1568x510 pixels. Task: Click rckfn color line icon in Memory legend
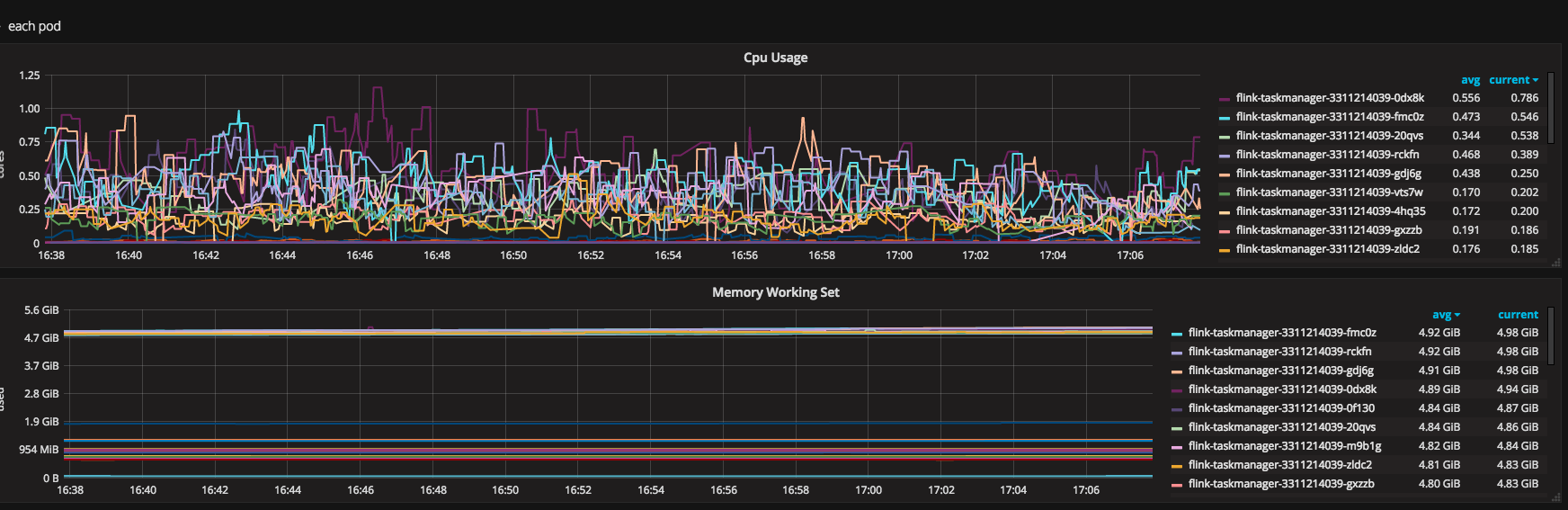pyautogui.click(x=1177, y=353)
